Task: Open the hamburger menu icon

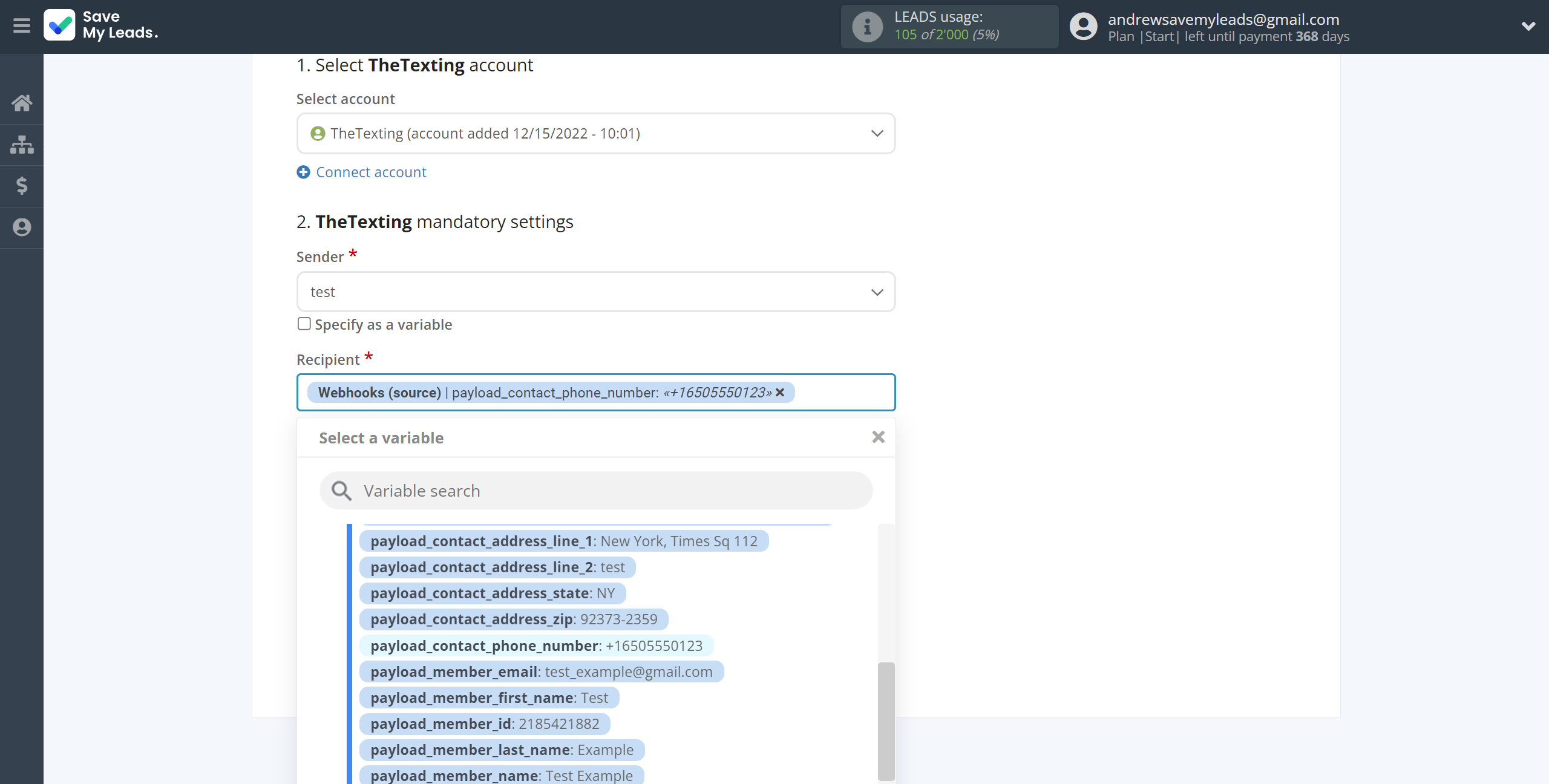Action: pyautogui.click(x=22, y=26)
